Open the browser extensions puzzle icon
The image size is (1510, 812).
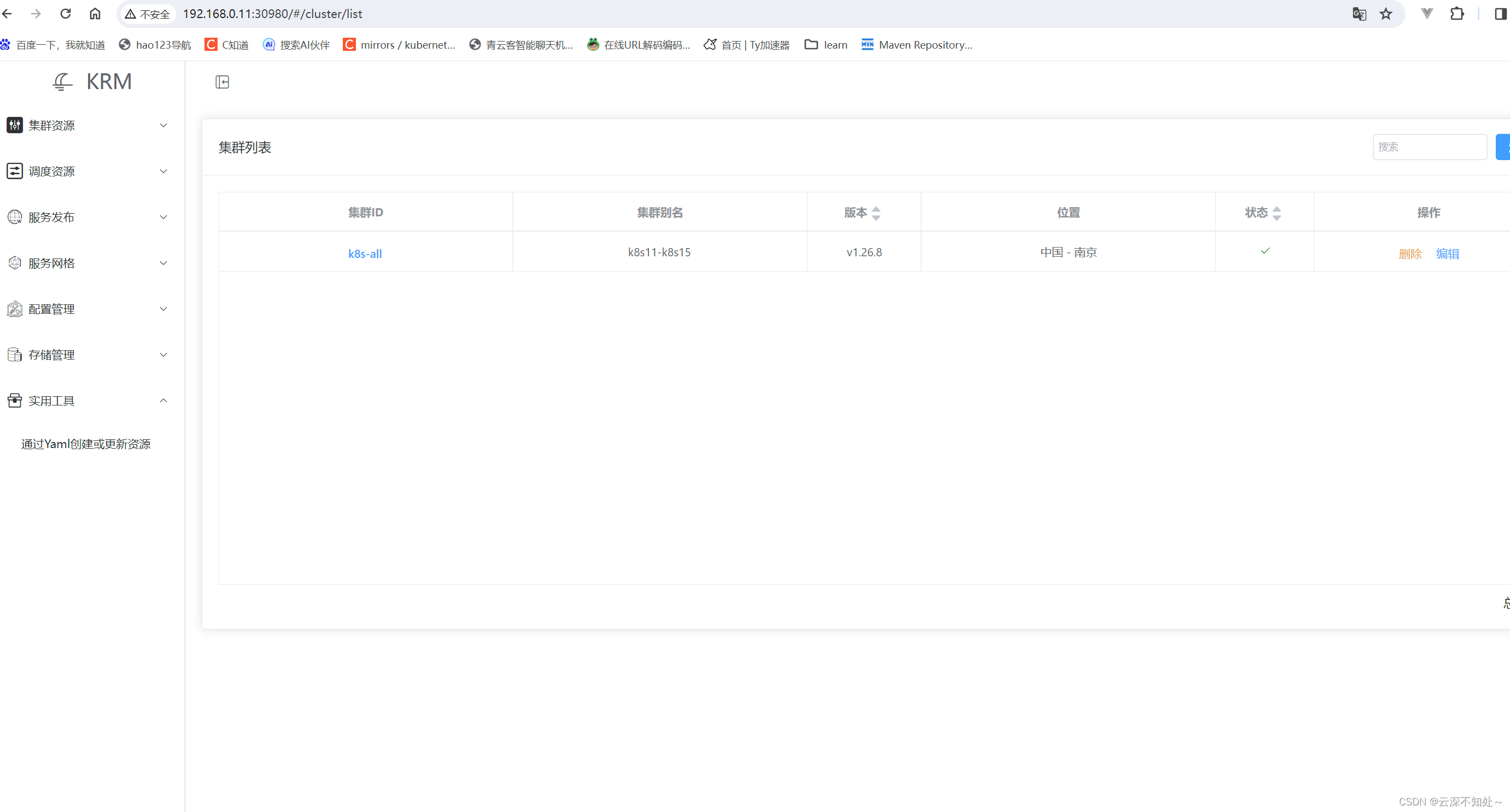1456,14
